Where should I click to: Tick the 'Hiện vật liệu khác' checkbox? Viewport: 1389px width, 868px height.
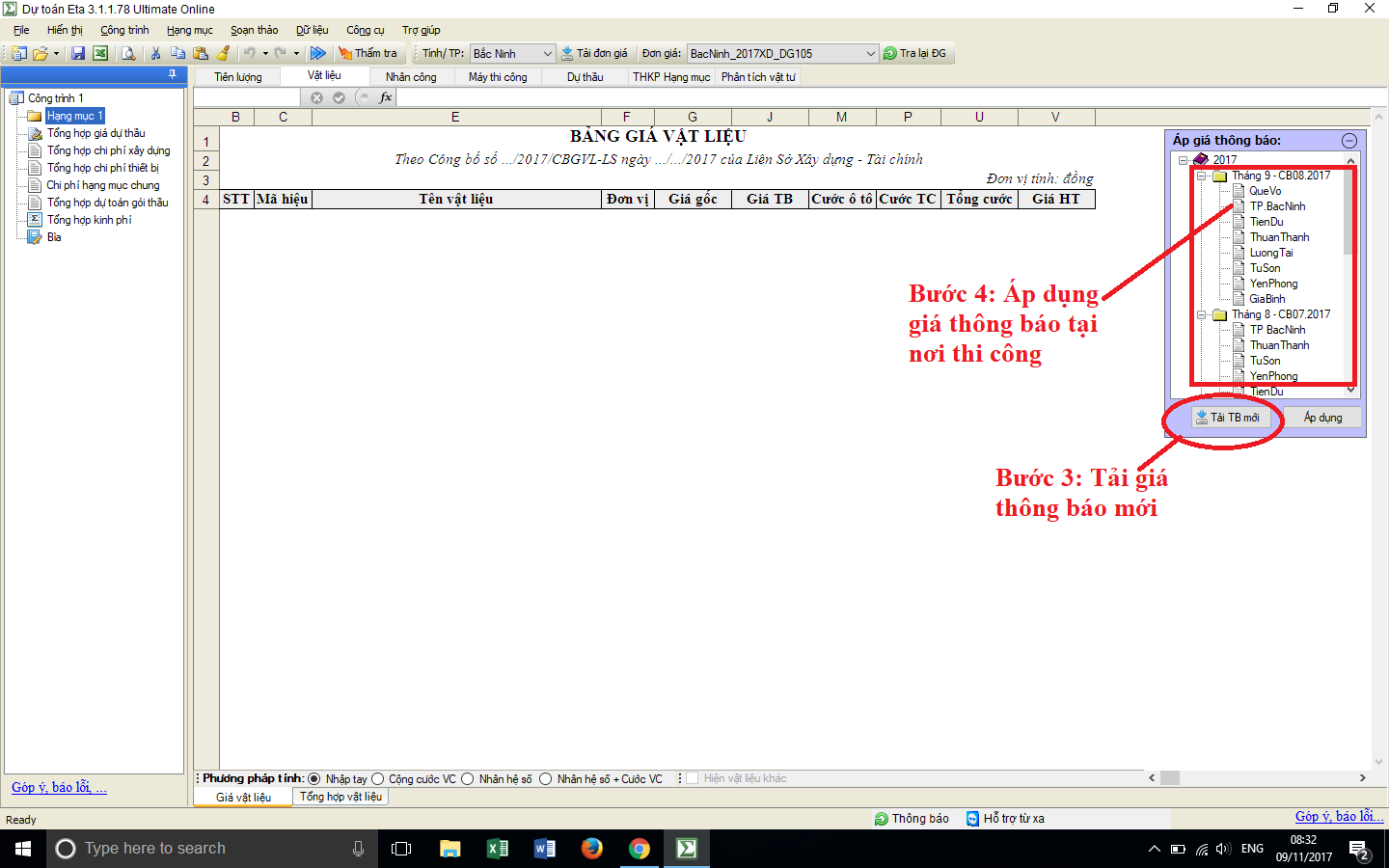692,778
